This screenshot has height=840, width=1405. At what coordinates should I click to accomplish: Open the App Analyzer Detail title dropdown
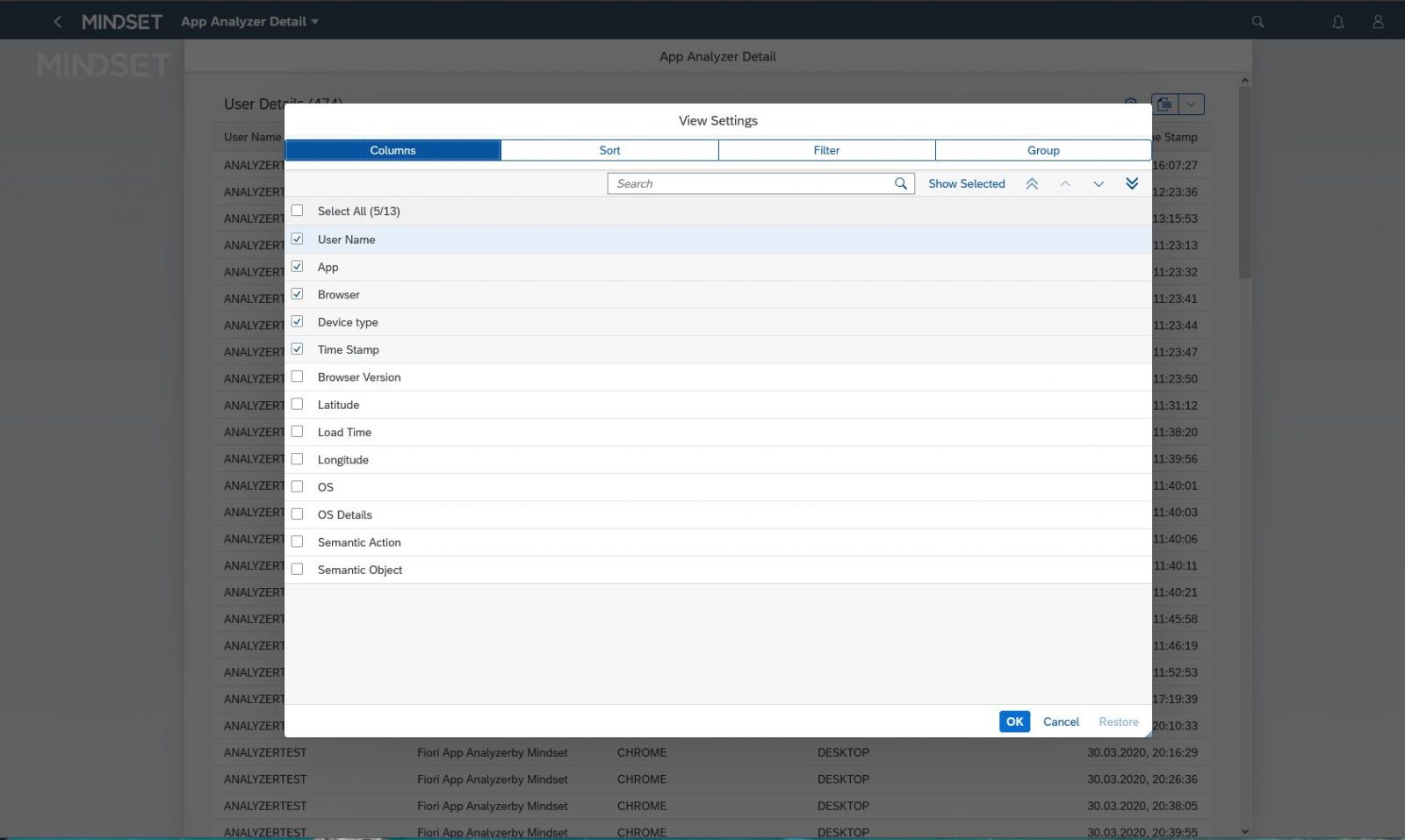tap(249, 21)
